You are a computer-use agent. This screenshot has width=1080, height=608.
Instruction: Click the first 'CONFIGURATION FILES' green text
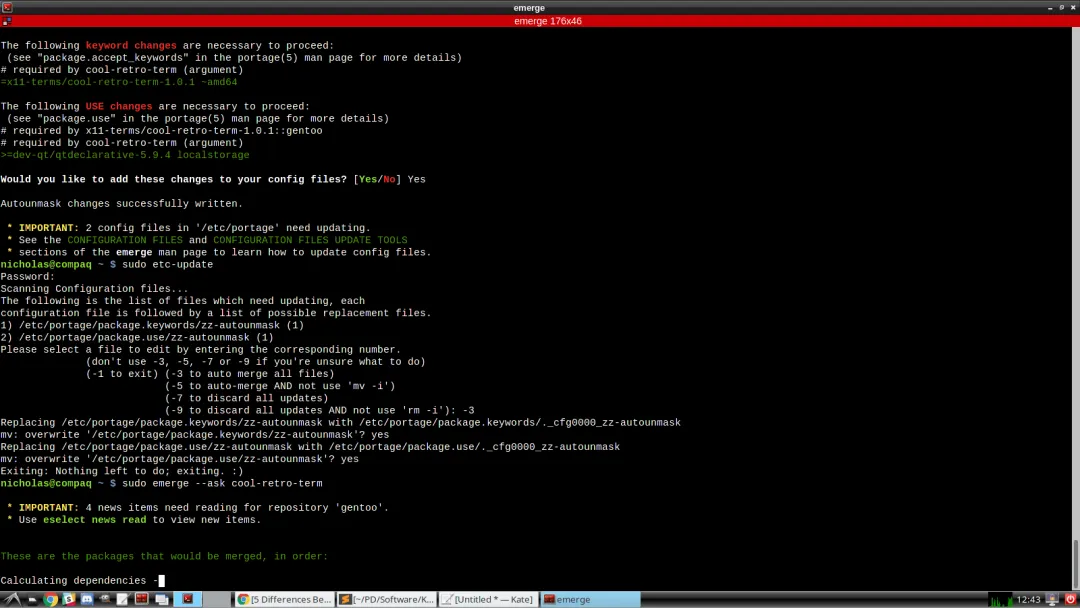[125, 240]
